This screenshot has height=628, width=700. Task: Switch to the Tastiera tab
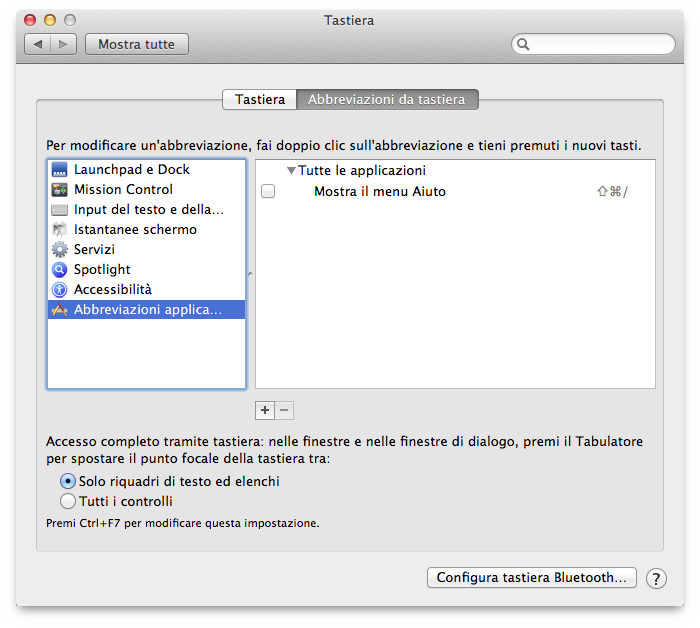click(259, 100)
